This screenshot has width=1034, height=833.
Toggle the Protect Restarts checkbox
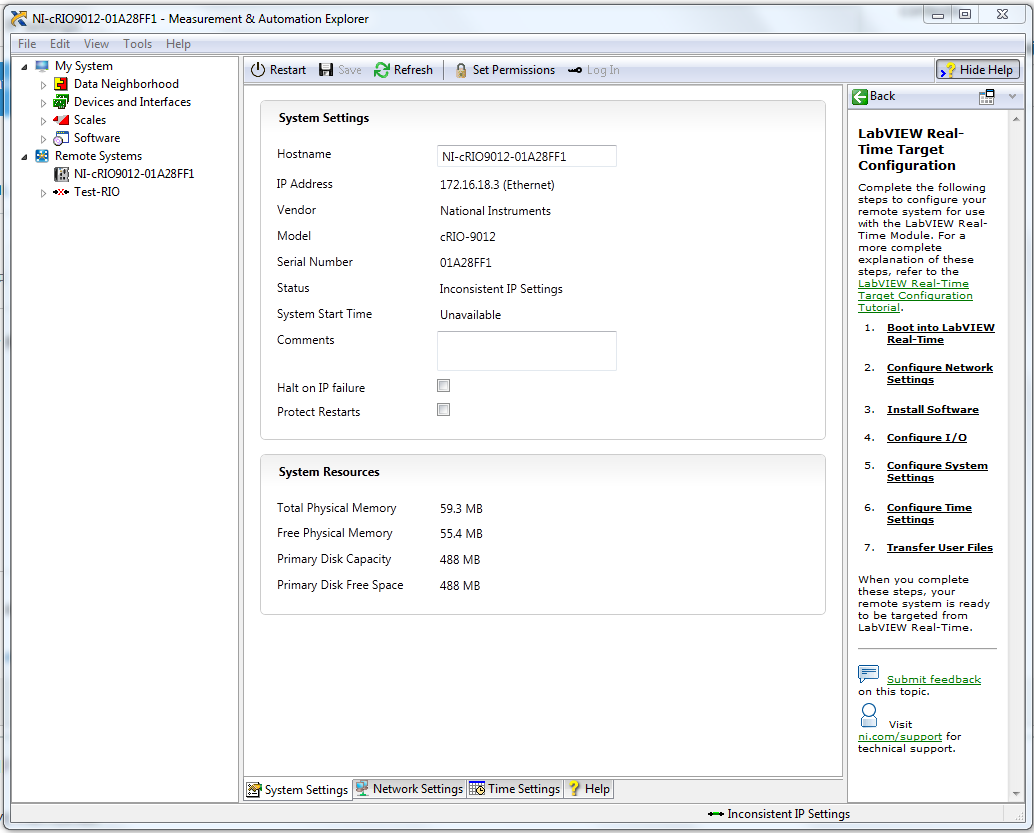443,410
